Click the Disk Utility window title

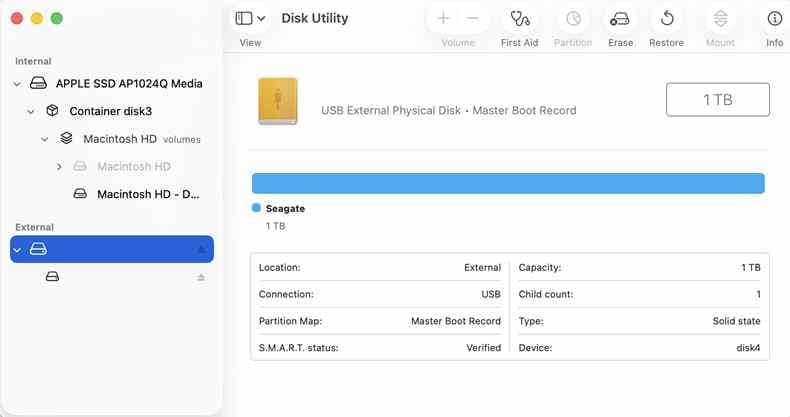pos(314,18)
